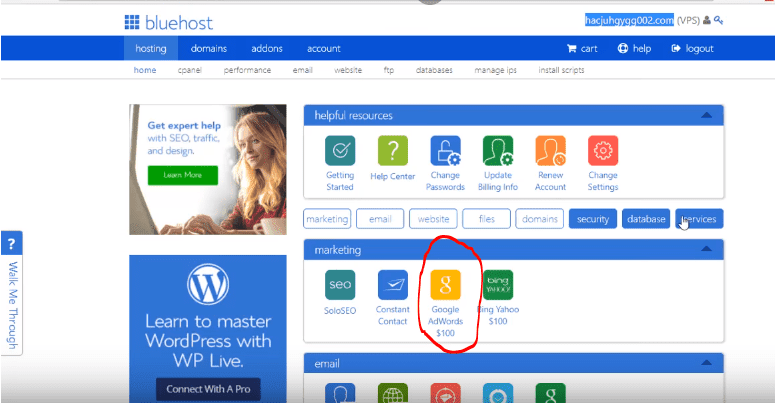Open the website submenu link
Image resolution: width=775 pixels, height=403 pixels.
tap(348, 70)
